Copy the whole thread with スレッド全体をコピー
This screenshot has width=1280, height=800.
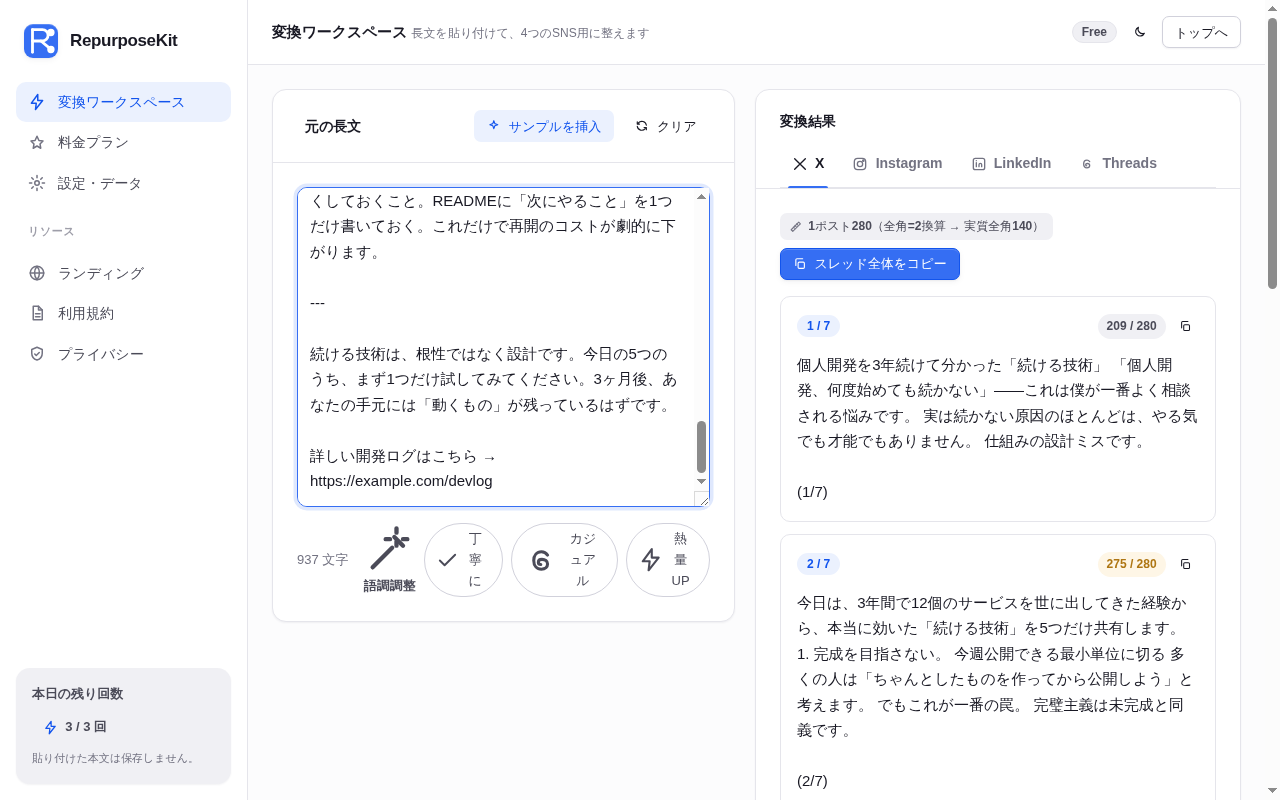870,264
